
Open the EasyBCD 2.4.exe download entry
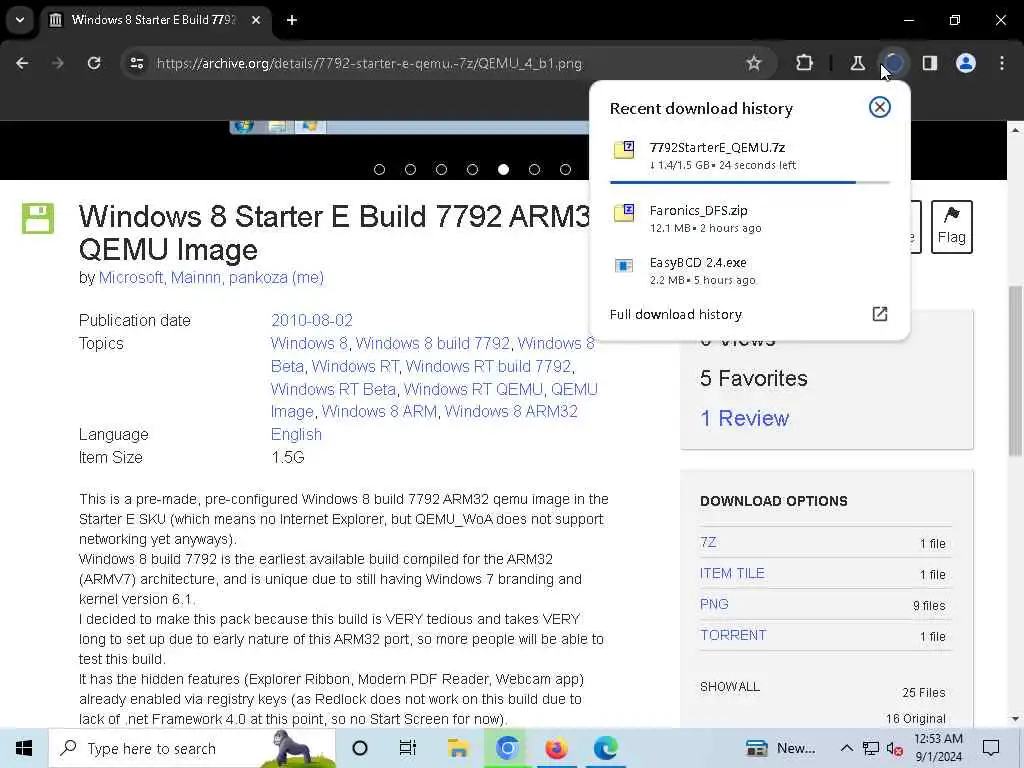click(x=749, y=271)
